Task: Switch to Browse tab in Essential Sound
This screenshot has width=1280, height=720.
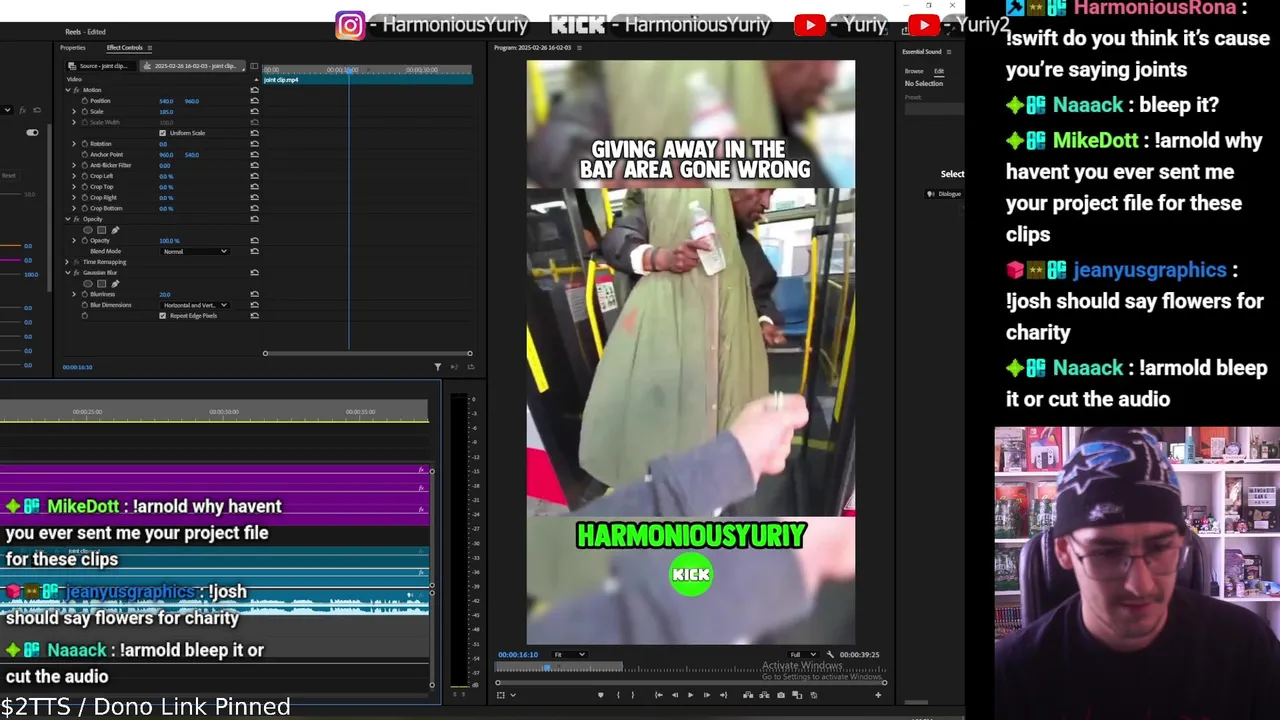Action: [914, 71]
